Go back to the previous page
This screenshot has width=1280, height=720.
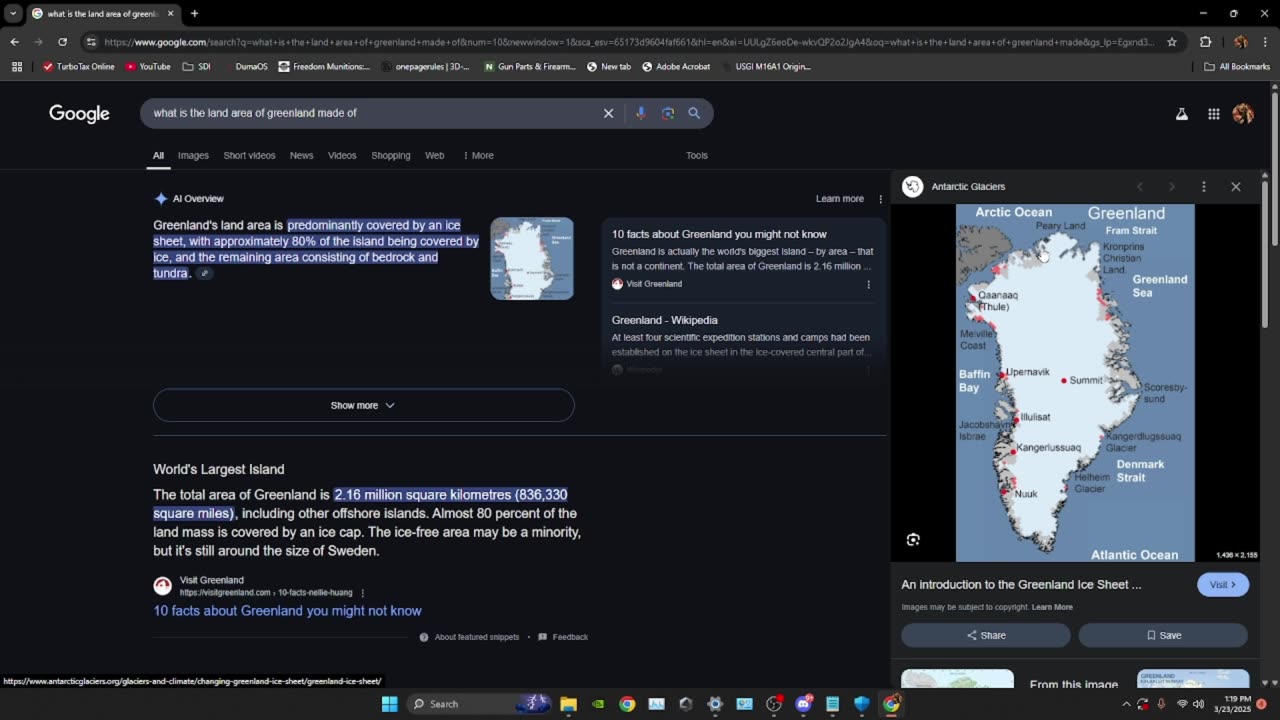point(14,42)
